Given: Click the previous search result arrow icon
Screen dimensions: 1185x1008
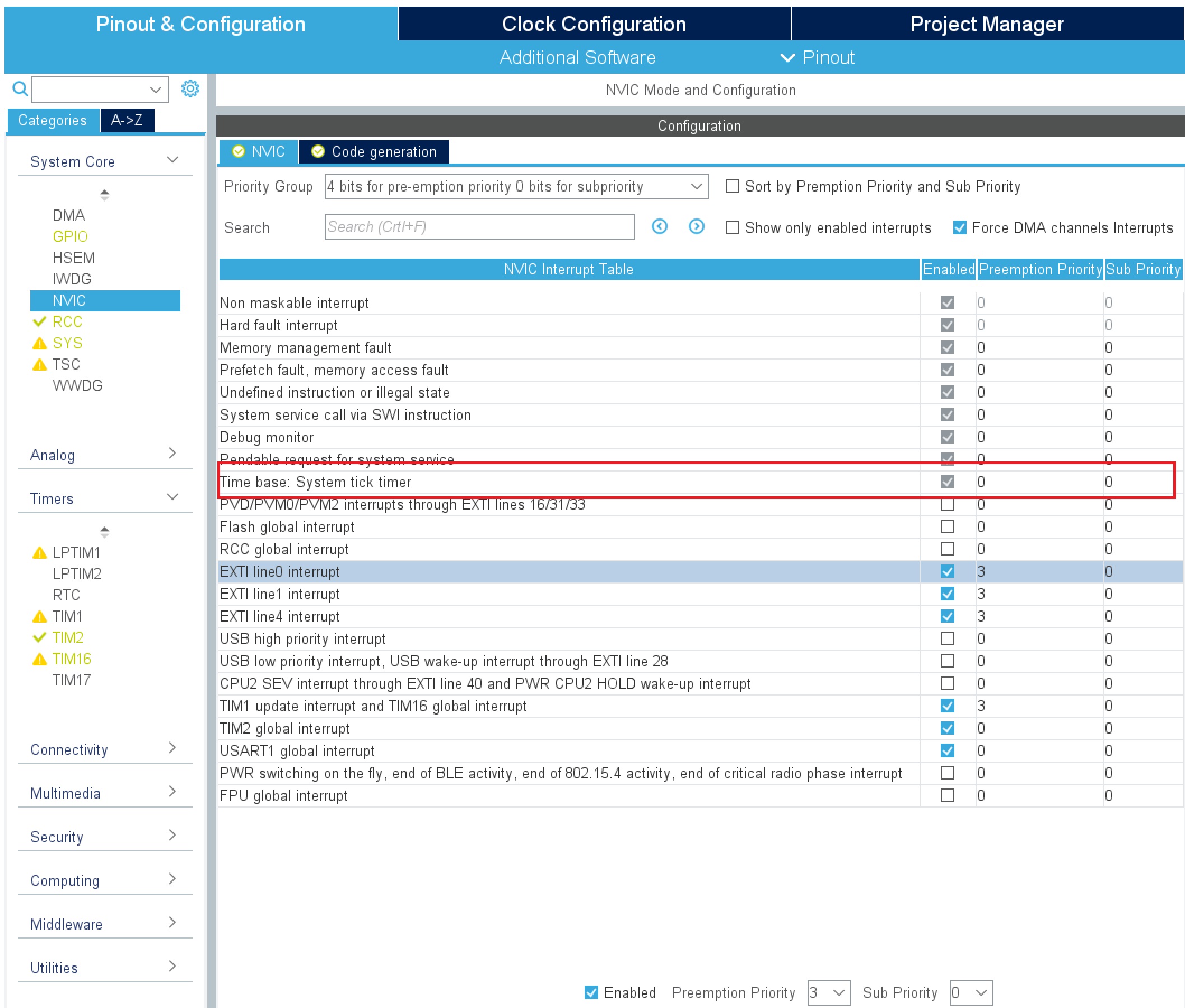Looking at the screenshot, I should click(659, 227).
